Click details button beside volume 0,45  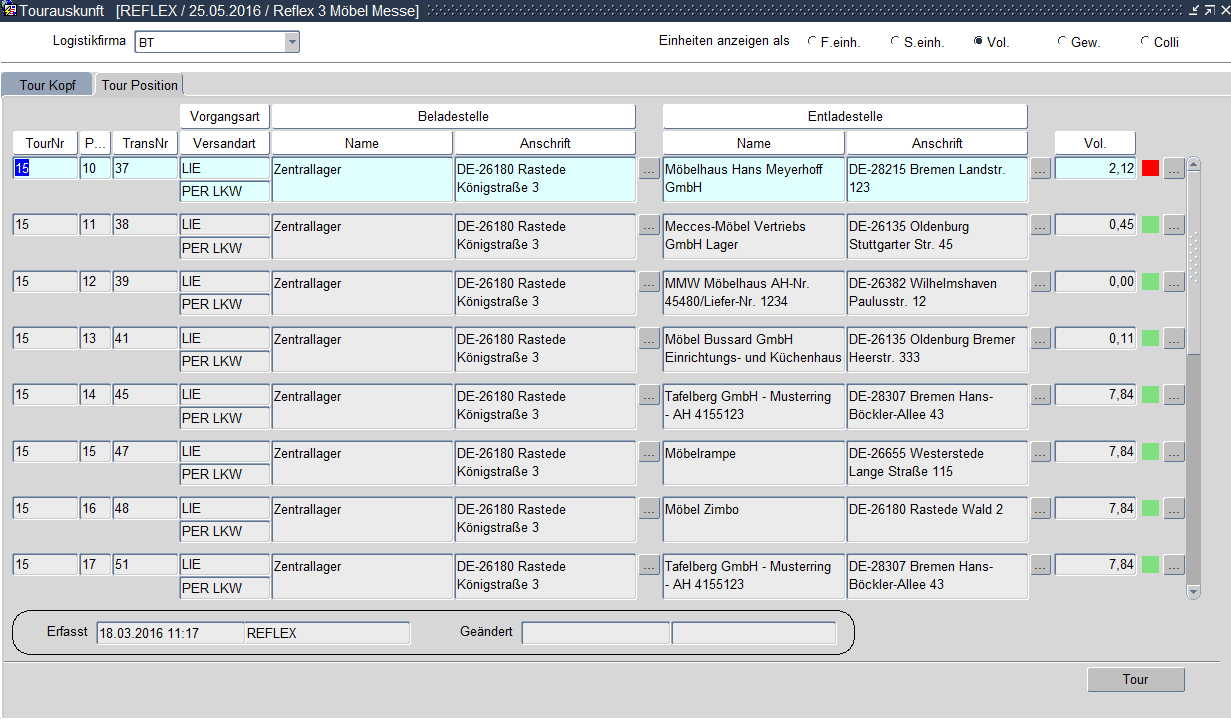point(1174,226)
